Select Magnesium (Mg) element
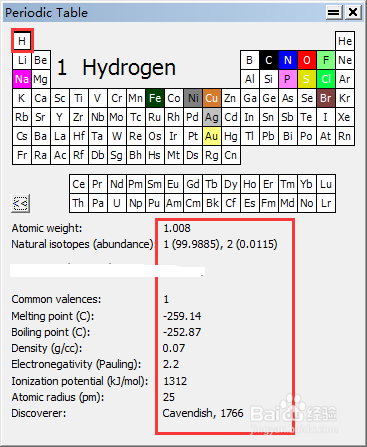This screenshot has width=367, height=447. tap(41, 79)
